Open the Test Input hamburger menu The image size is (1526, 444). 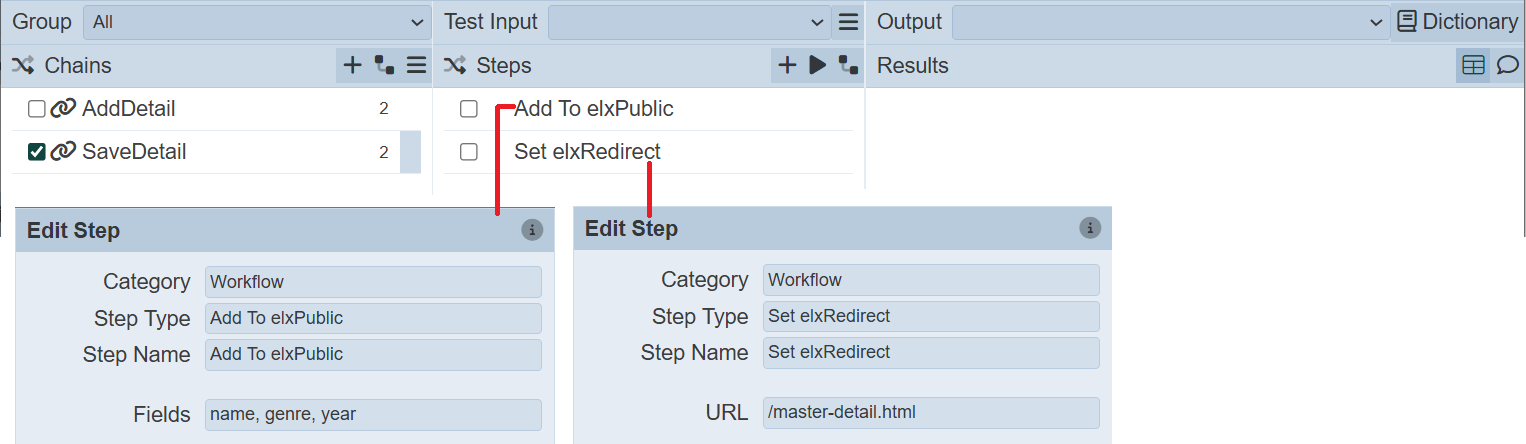click(x=848, y=22)
